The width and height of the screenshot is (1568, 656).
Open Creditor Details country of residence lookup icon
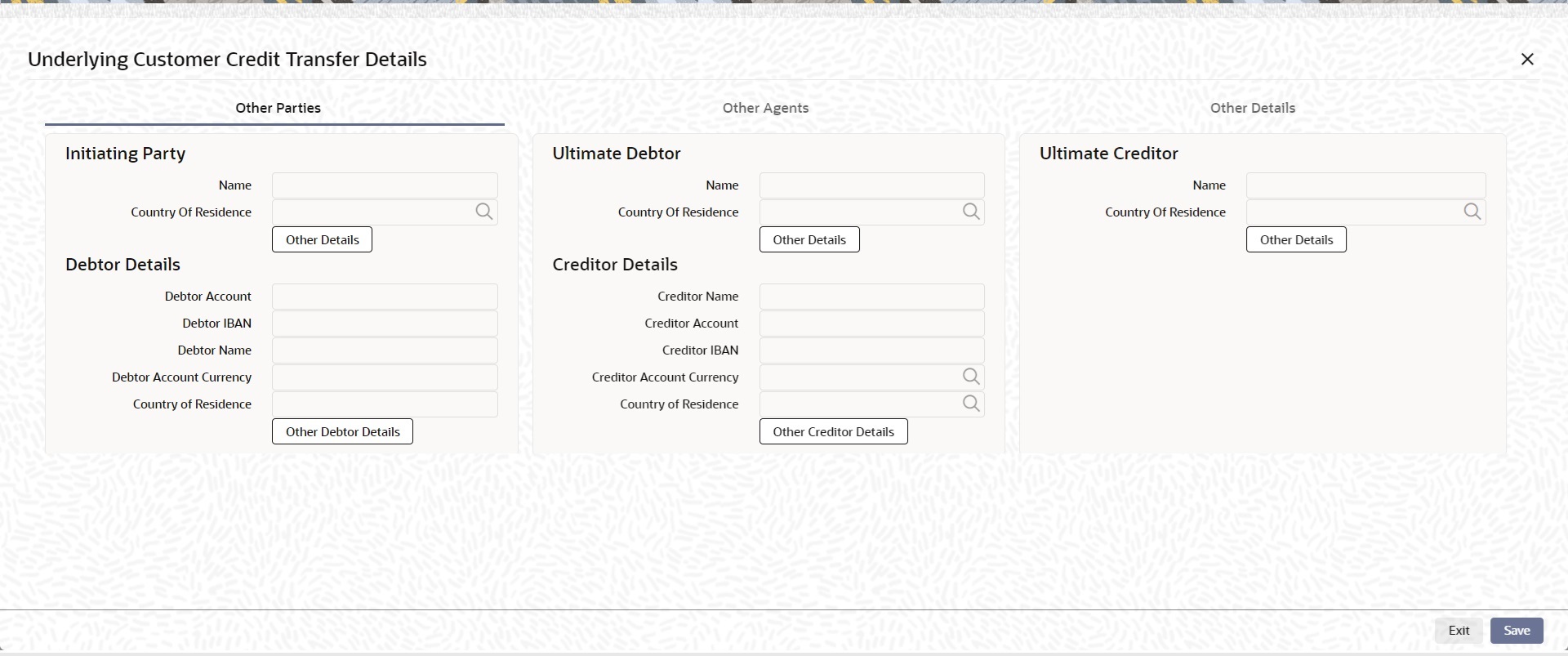tap(971, 404)
